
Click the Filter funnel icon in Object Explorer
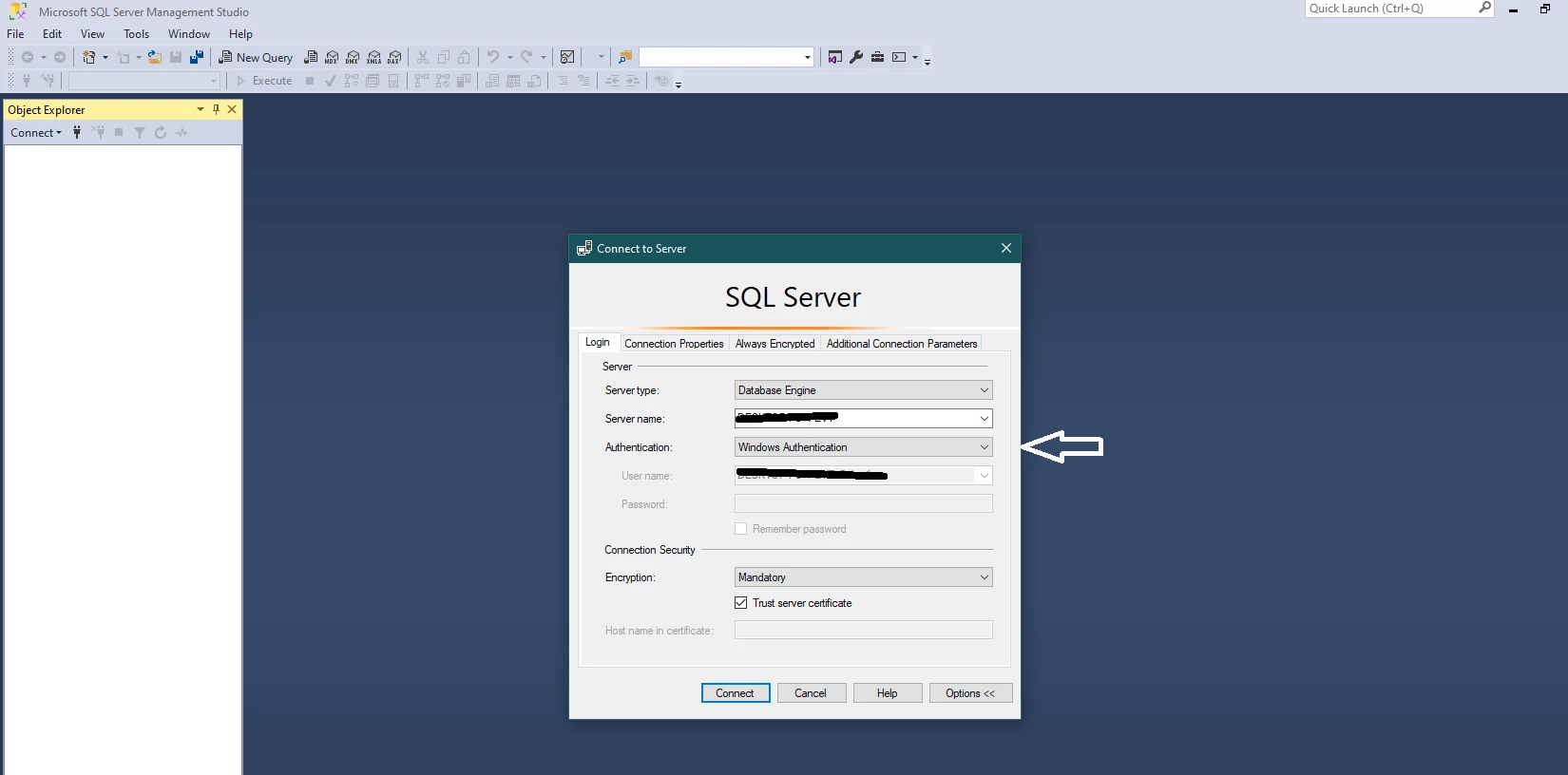140,133
